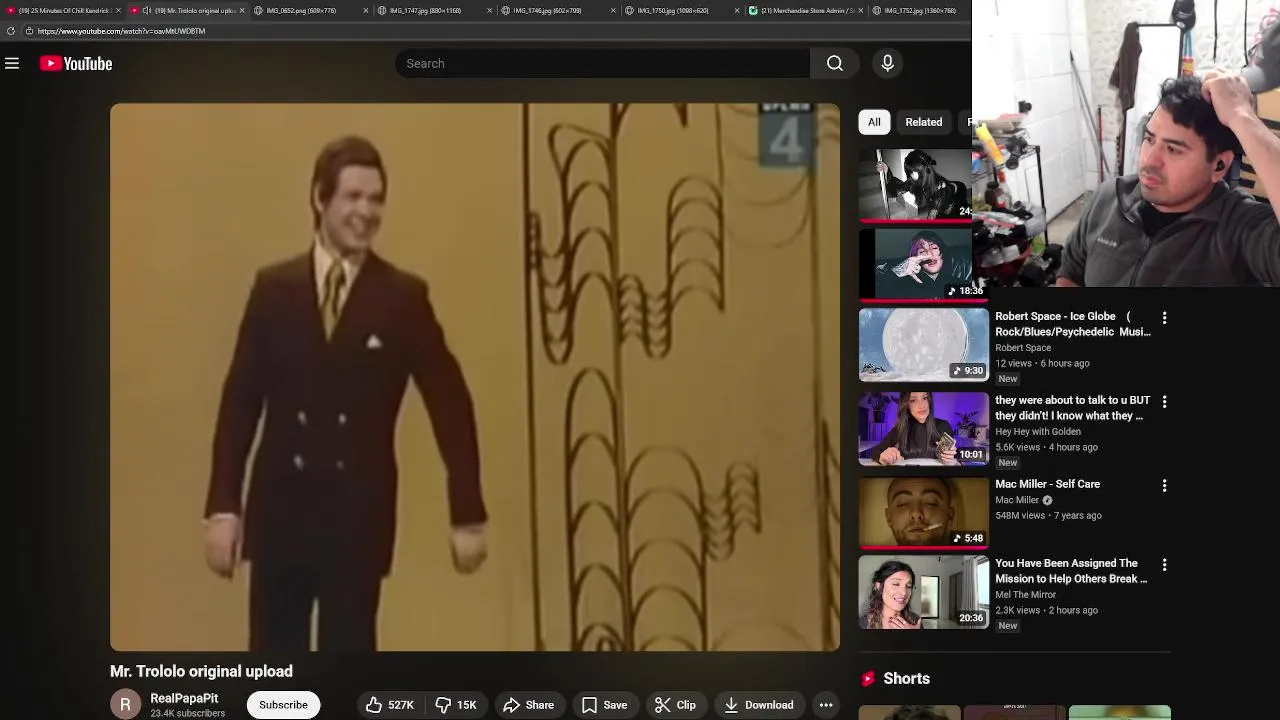This screenshot has width=1280, height=720.
Task: Start voice search with the microphone
Action: pos(887,64)
